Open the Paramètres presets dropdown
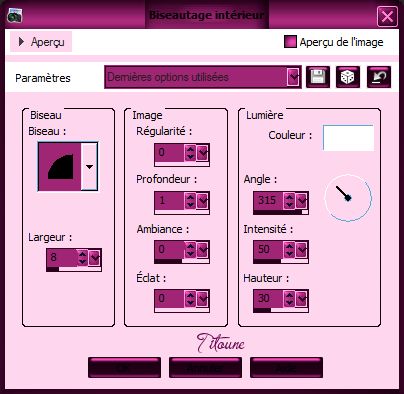 [293, 77]
